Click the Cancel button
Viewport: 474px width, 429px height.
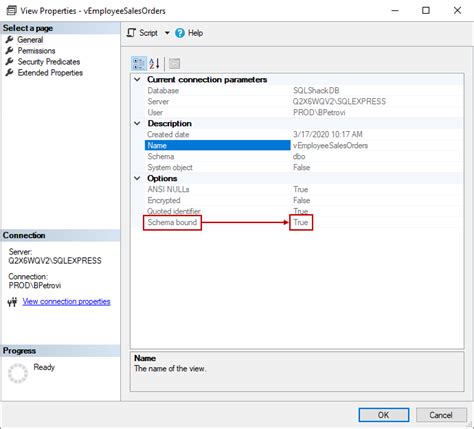point(441,415)
